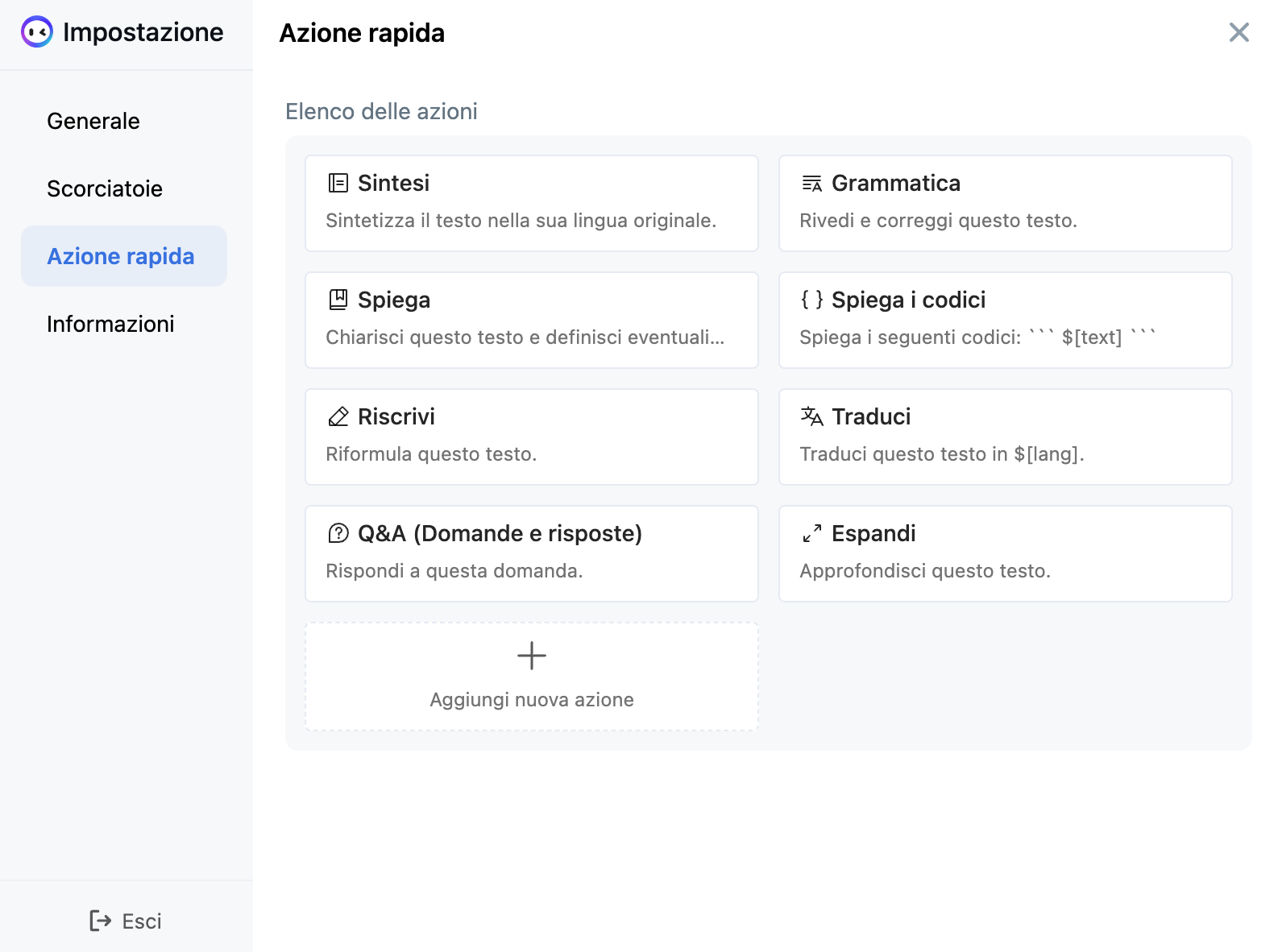This screenshot has width=1278, height=952.
Task: Open the Espandi action card title
Action: click(873, 533)
